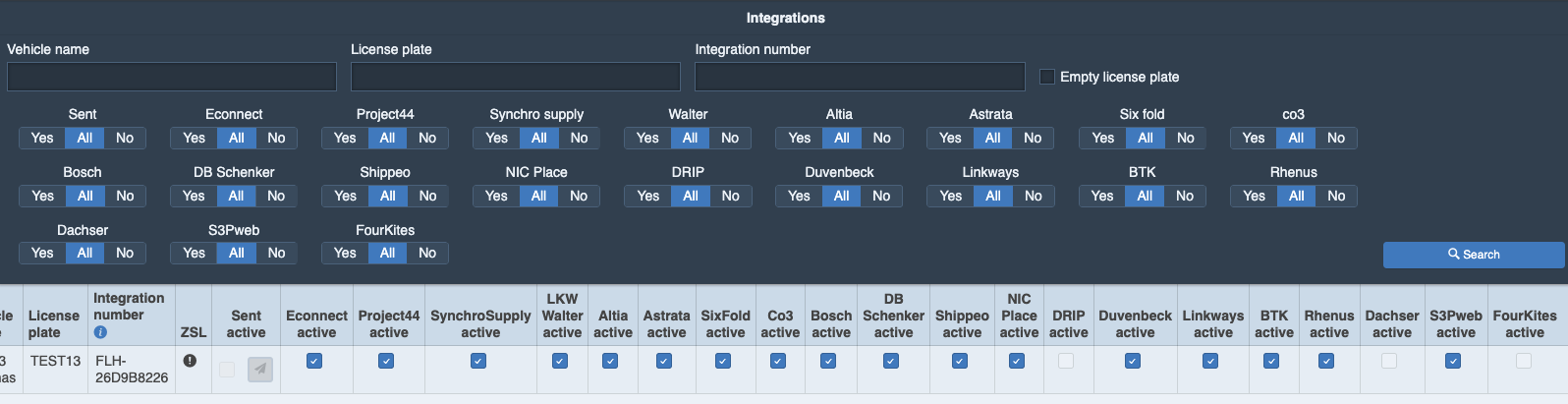Choose Yes for Bosch filter
The image size is (1568, 404).
pyautogui.click(x=42, y=196)
